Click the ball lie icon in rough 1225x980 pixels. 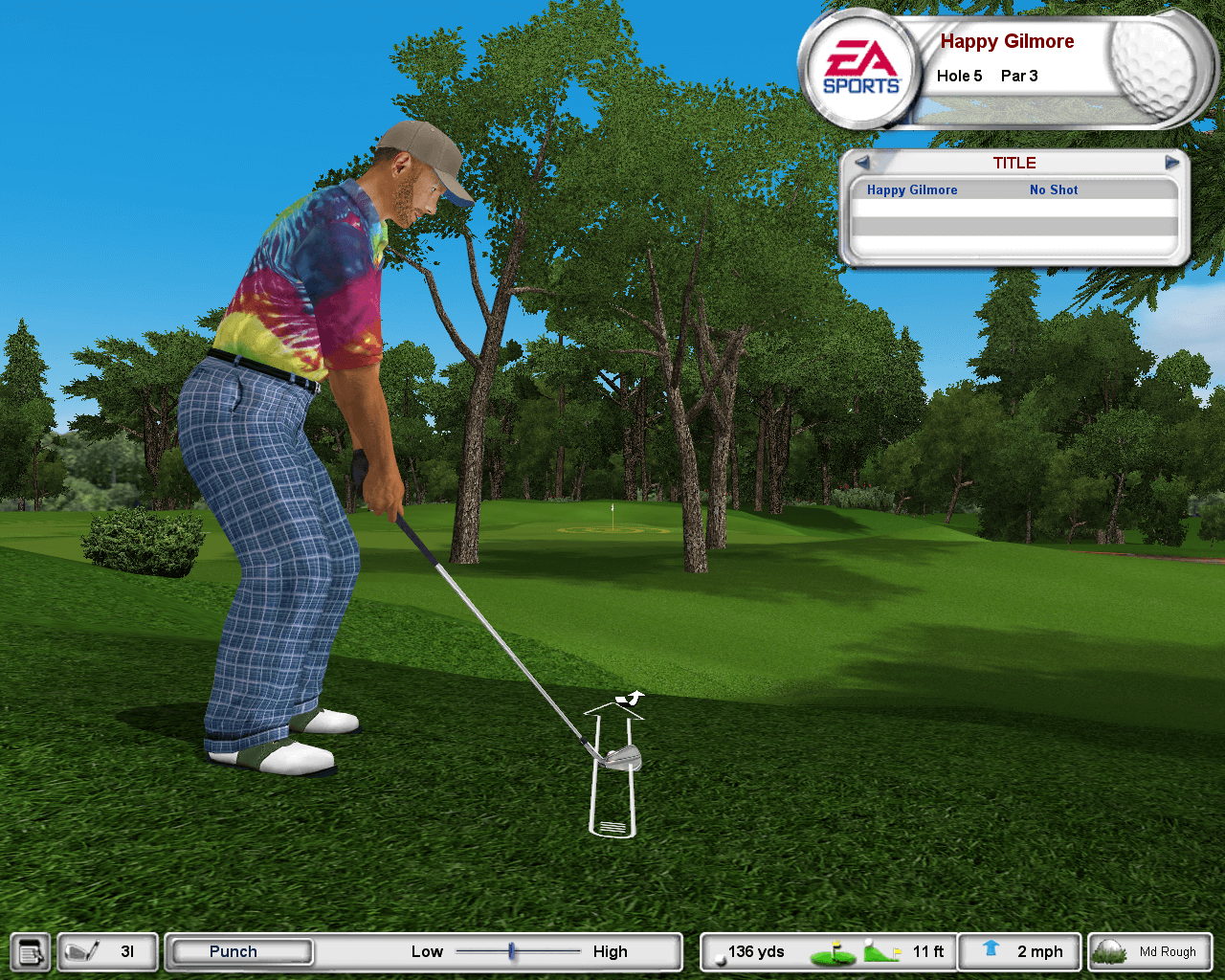[1109, 951]
